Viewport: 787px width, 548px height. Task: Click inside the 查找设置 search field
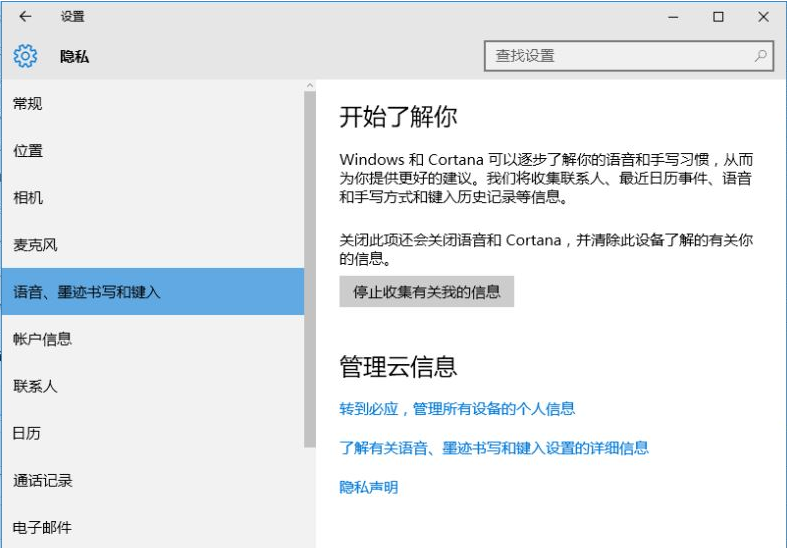[620, 56]
